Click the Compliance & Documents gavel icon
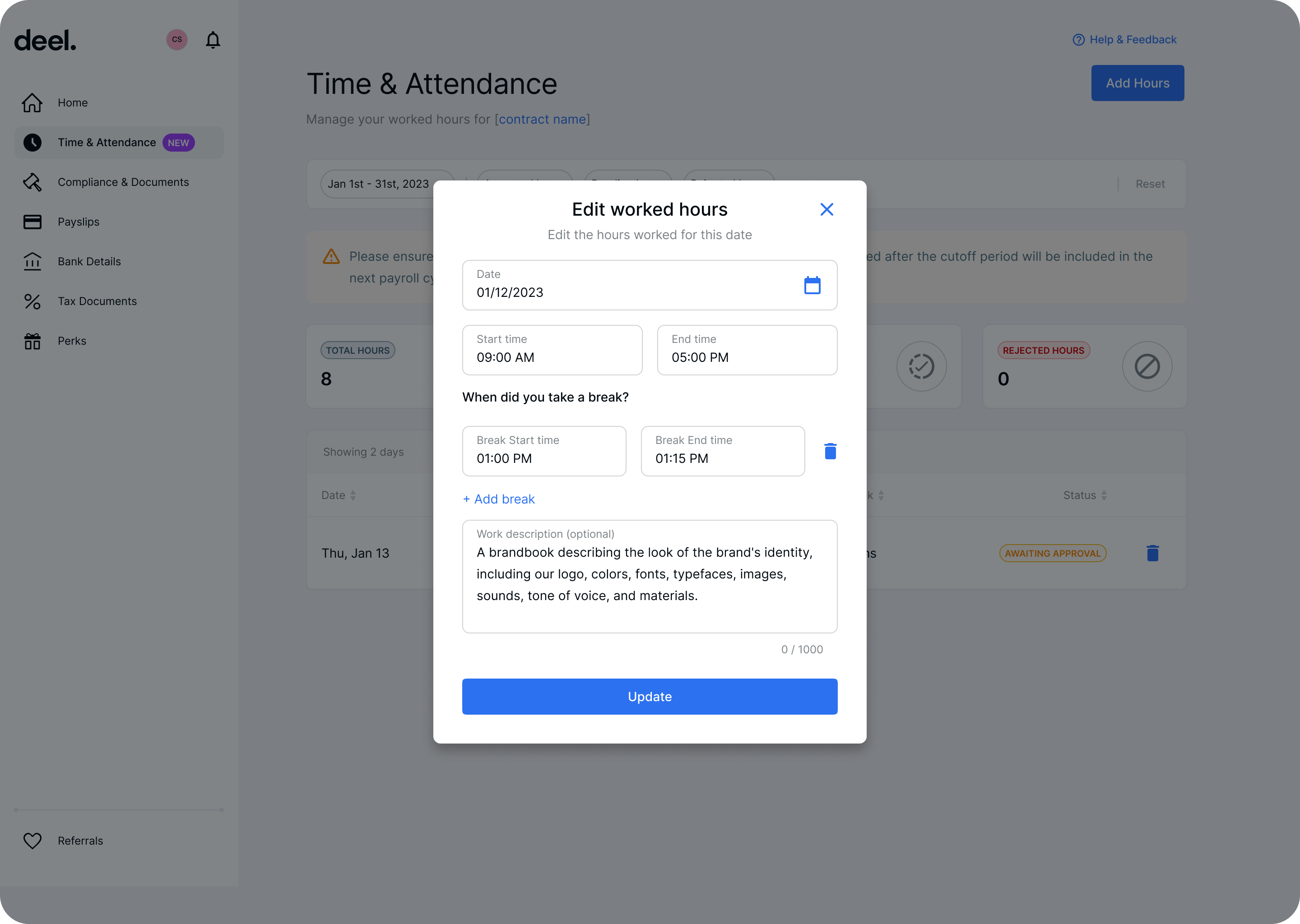 (x=32, y=182)
